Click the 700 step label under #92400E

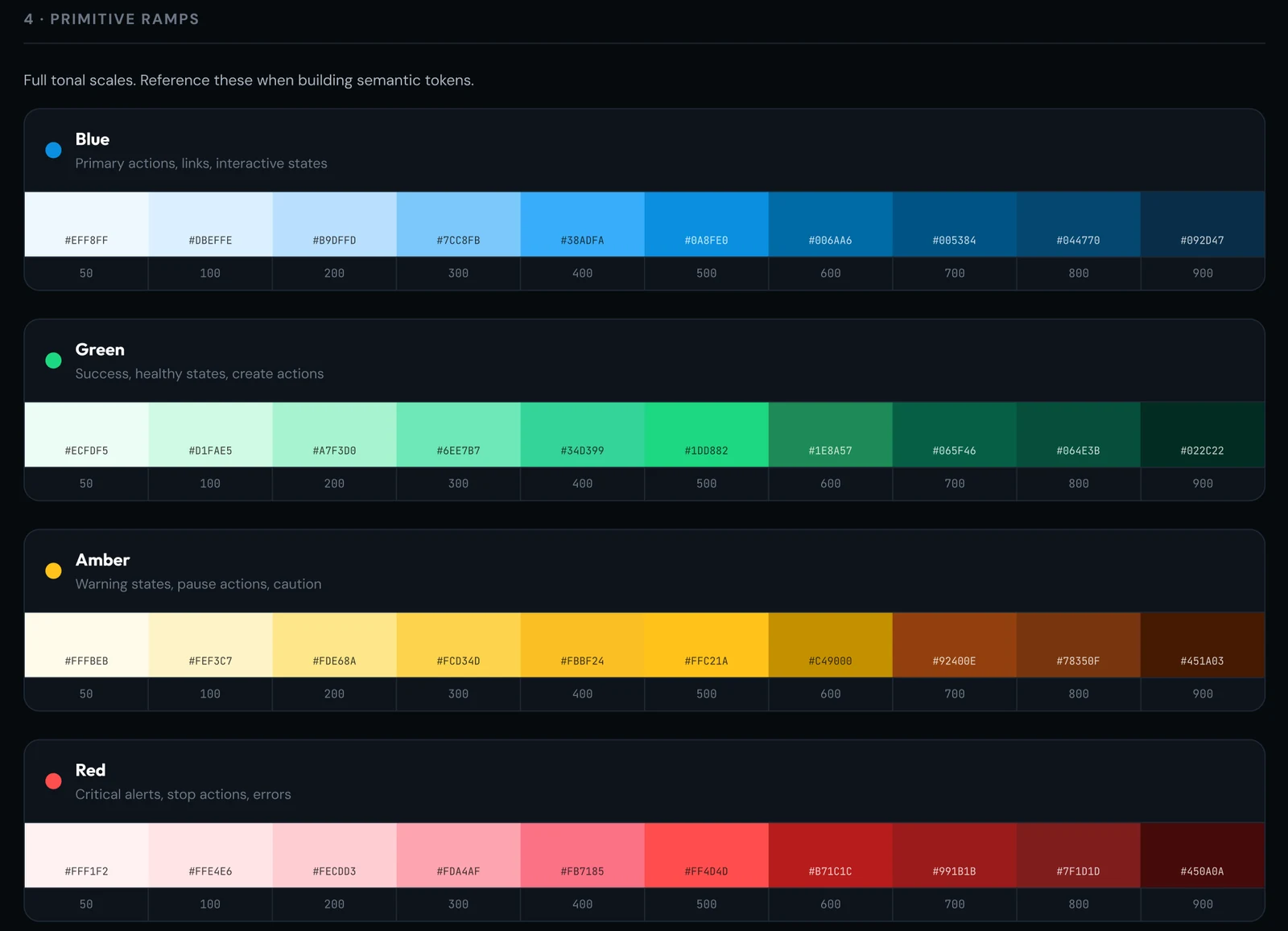955,694
